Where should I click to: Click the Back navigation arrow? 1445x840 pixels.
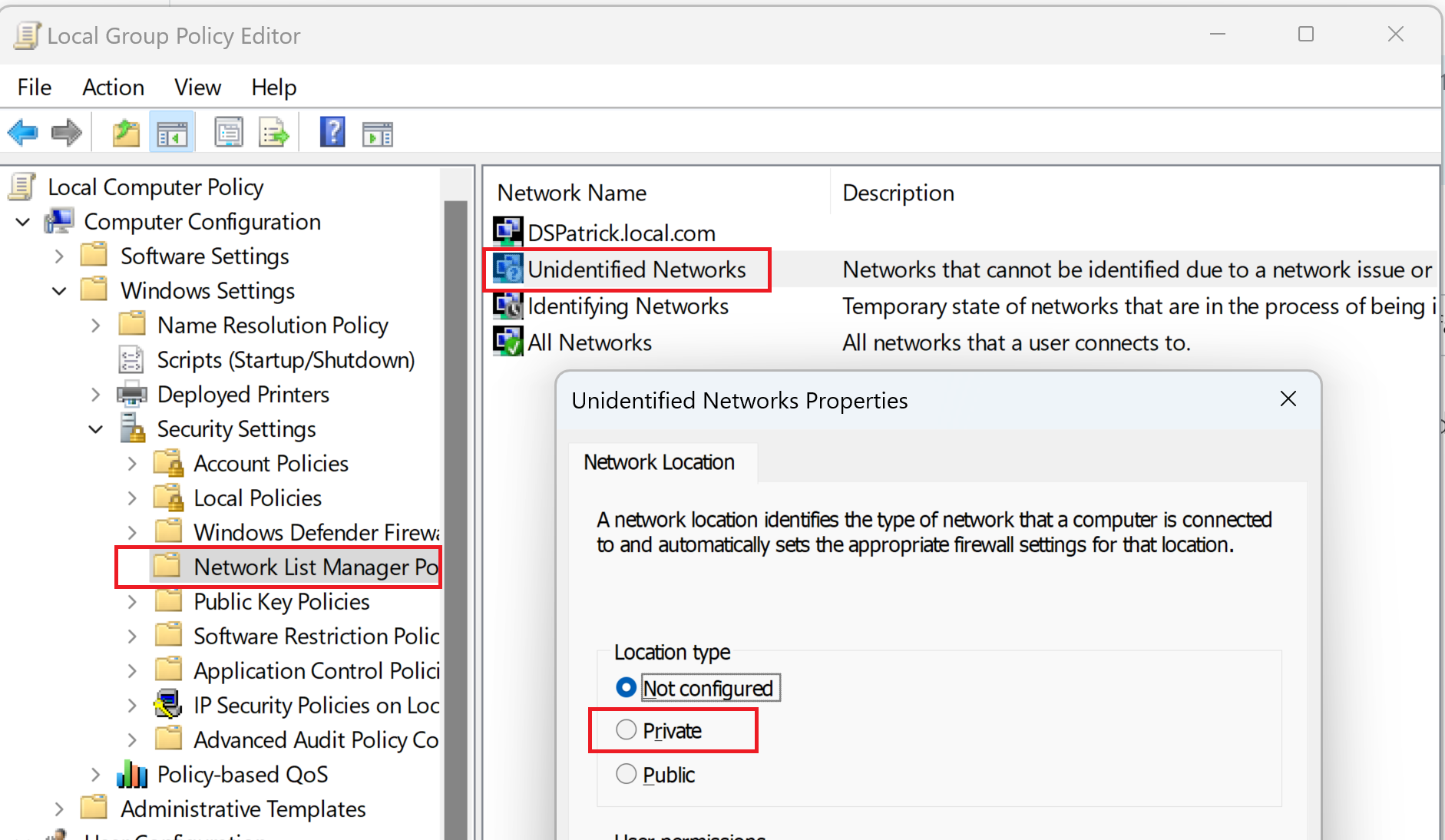pyautogui.click(x=23, y=132)
